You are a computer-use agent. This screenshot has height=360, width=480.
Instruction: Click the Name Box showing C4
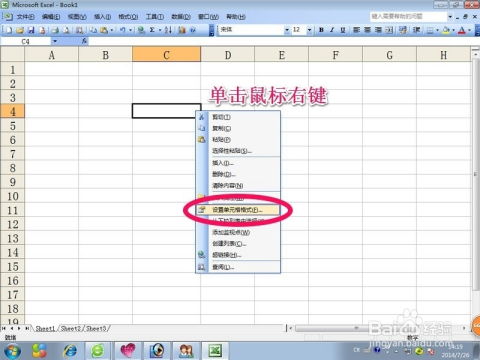(26, 41)
